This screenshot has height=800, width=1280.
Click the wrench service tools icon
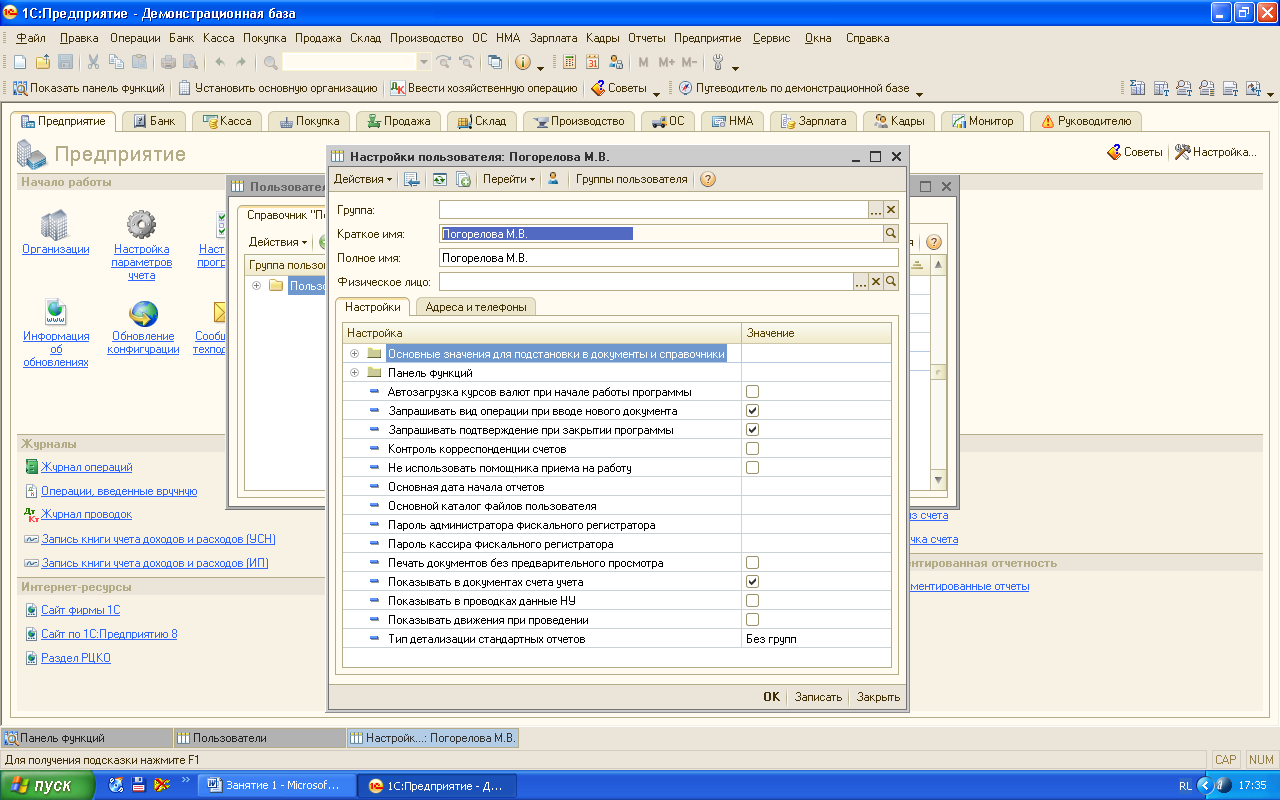pyautogui.click(x=718, y=62)
